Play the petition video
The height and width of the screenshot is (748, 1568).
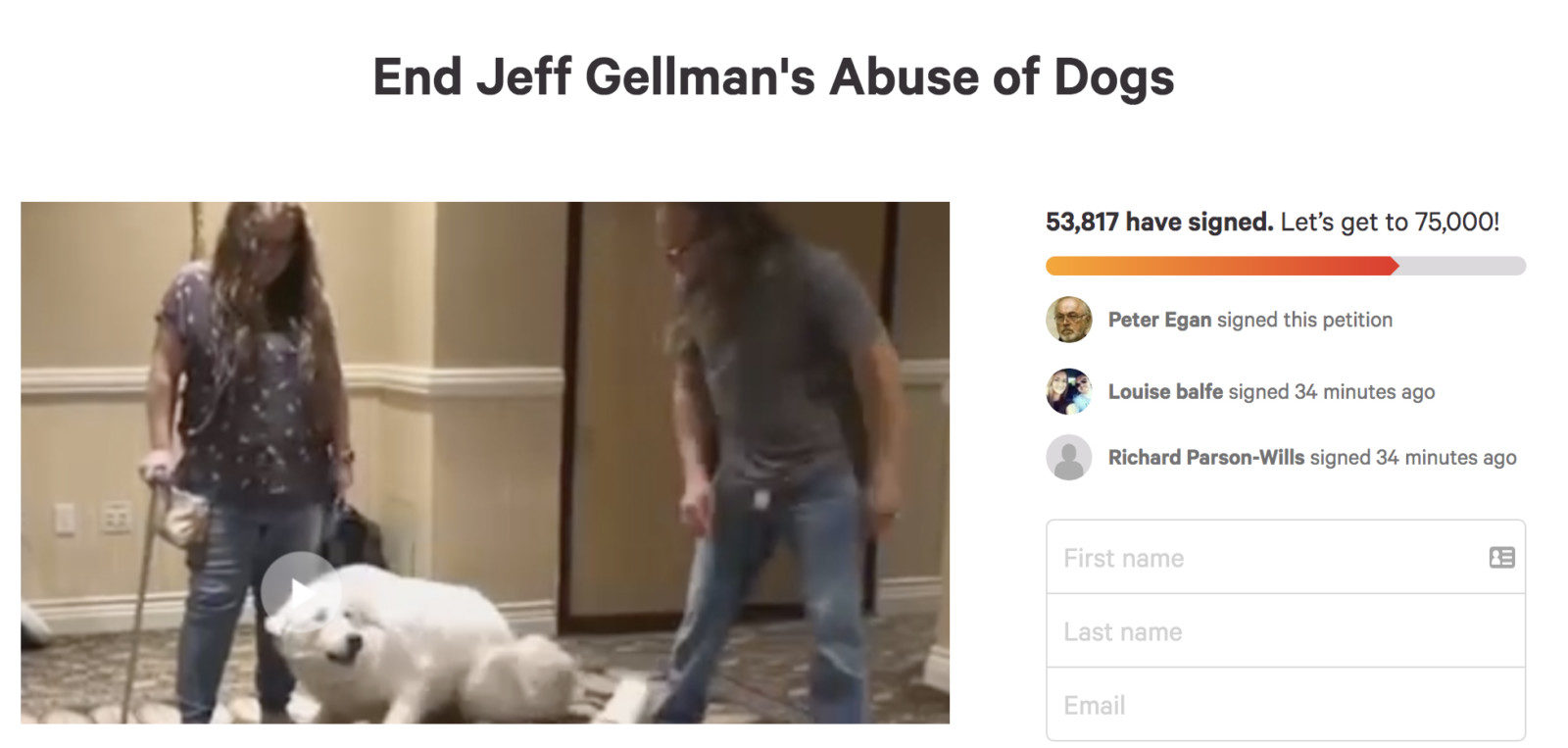[301, 592]
